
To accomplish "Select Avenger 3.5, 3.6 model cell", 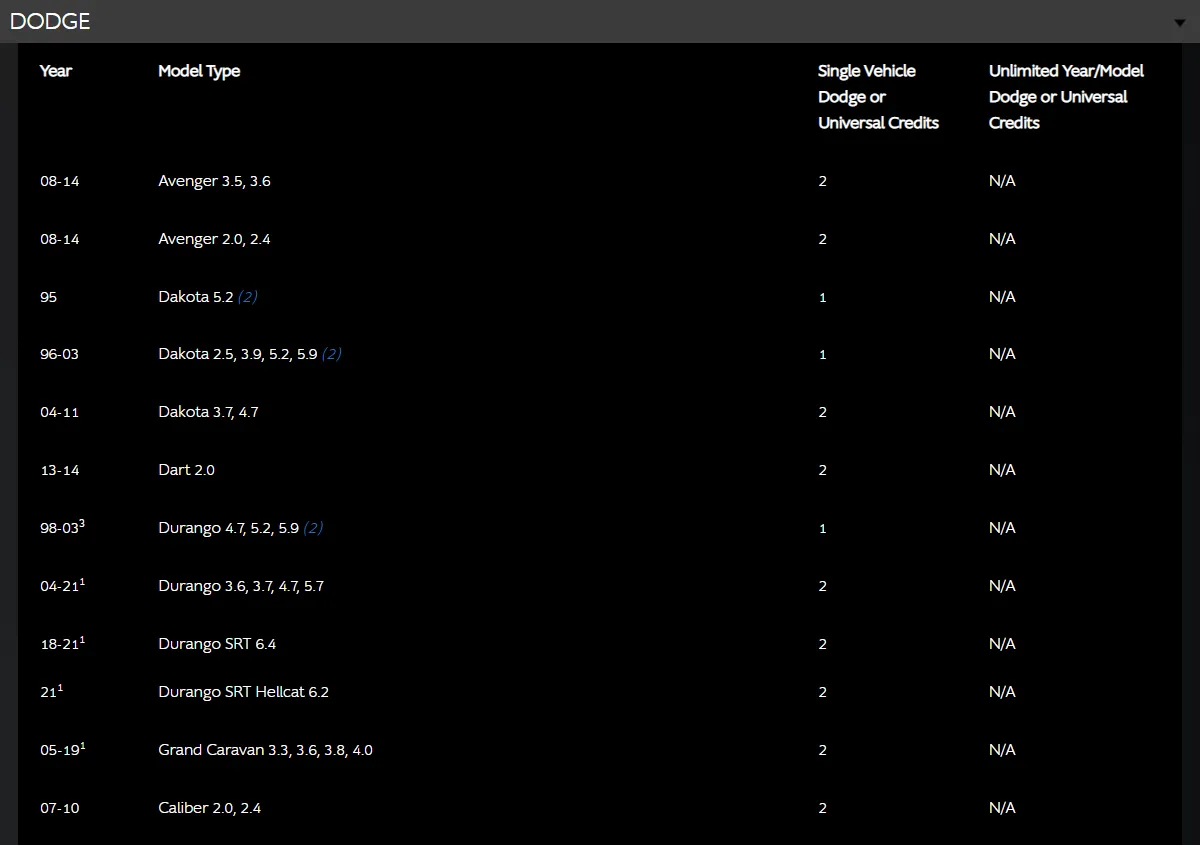I will click(x=214, y=181).
